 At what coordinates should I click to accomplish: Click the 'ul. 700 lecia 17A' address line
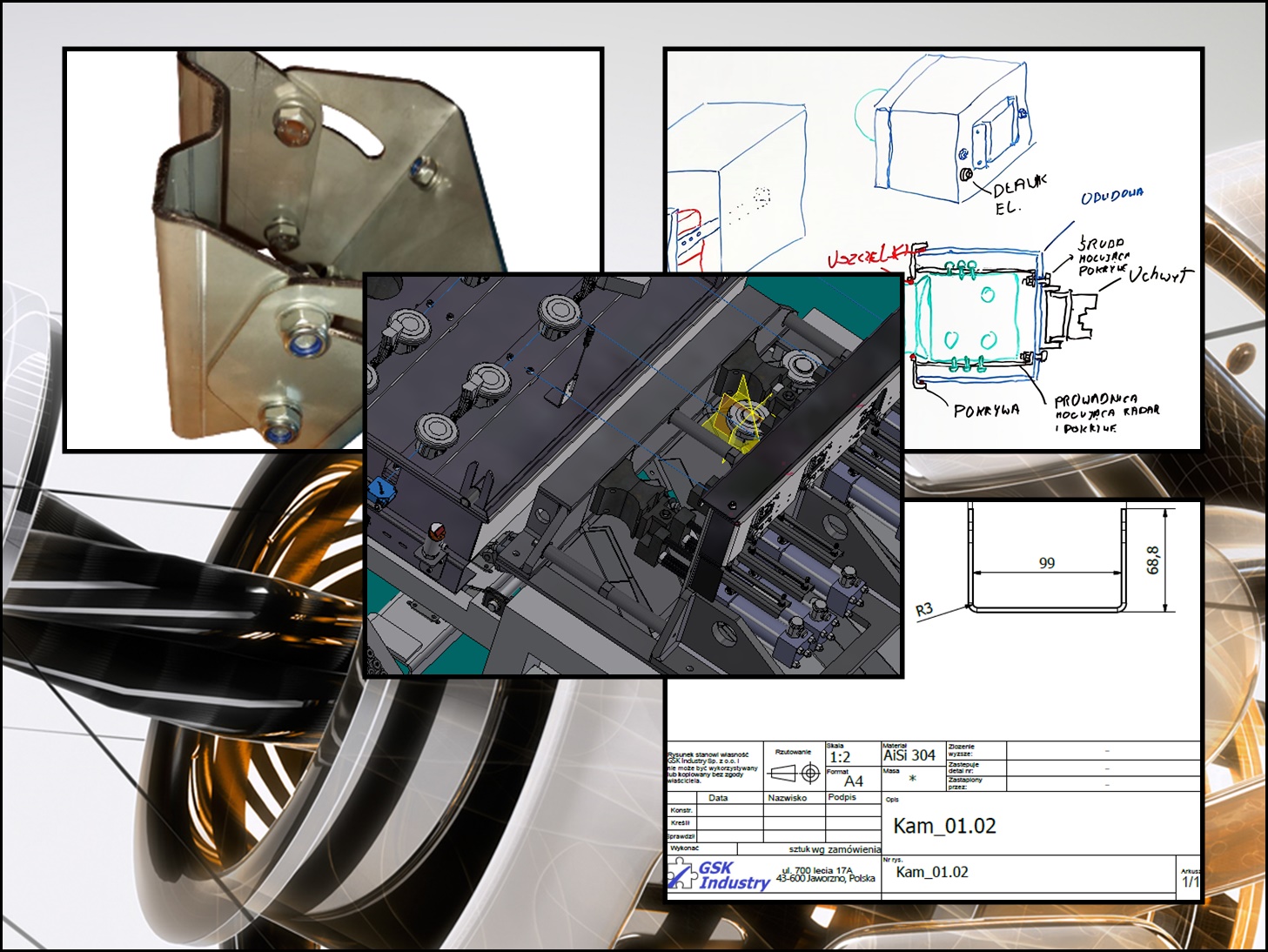(816, 870)
